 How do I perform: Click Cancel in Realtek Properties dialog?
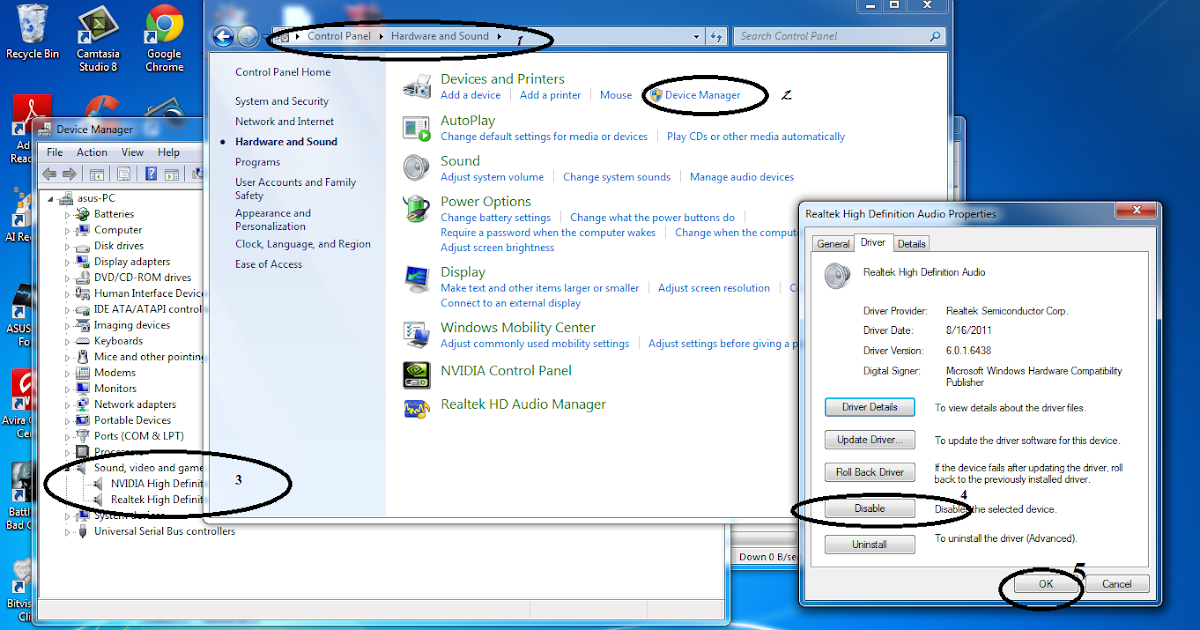1116,584
